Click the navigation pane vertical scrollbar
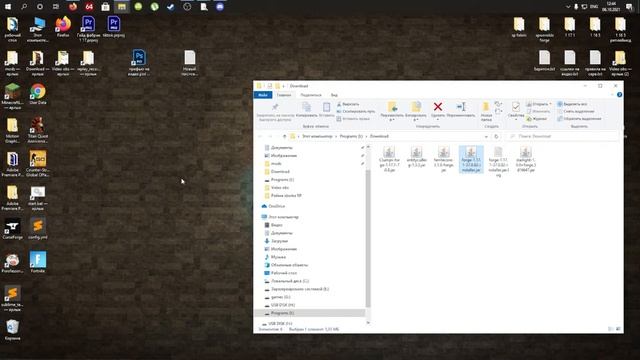 tap(368, 238)
